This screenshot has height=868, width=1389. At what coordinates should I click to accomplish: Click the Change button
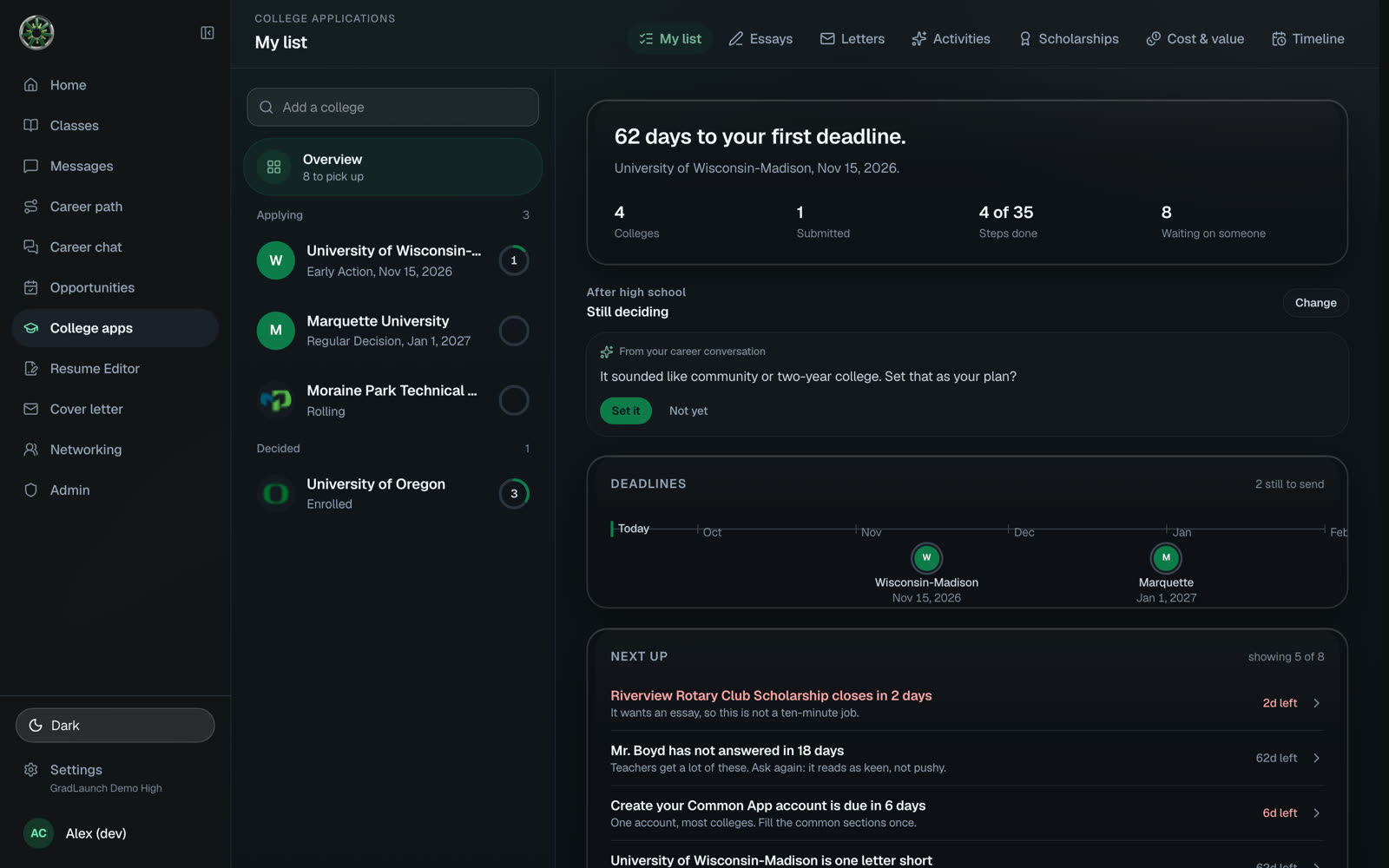pos(1316,303)
